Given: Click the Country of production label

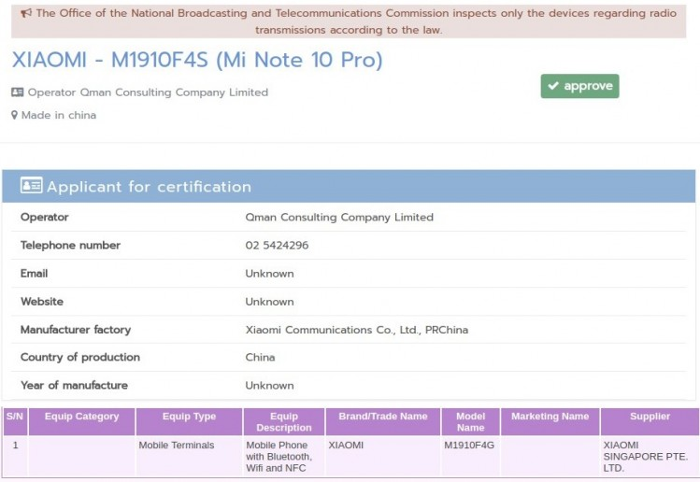Looking at the screenshot, I should [80, 357].
